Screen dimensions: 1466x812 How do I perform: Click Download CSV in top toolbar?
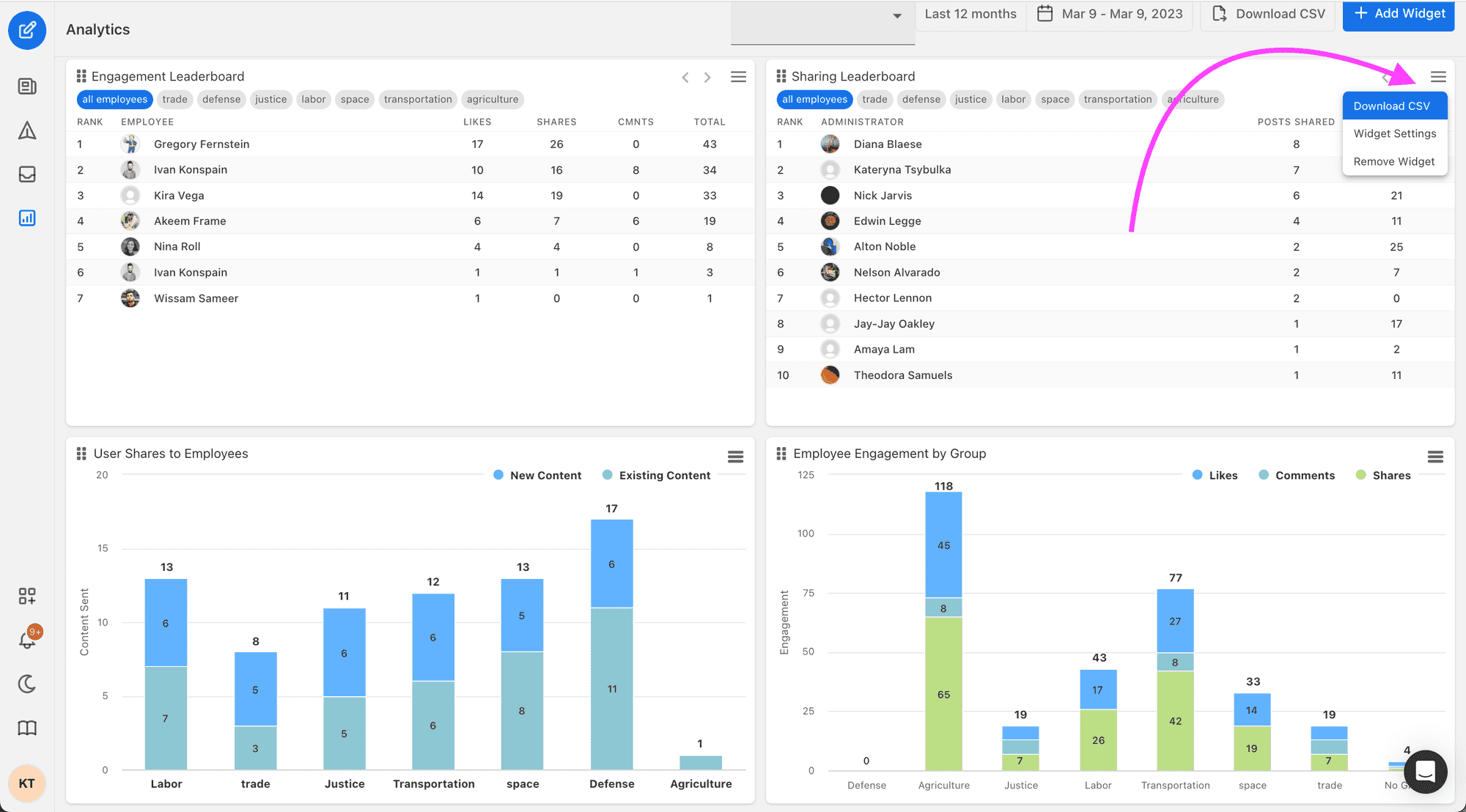click(x=1268, y=14)
